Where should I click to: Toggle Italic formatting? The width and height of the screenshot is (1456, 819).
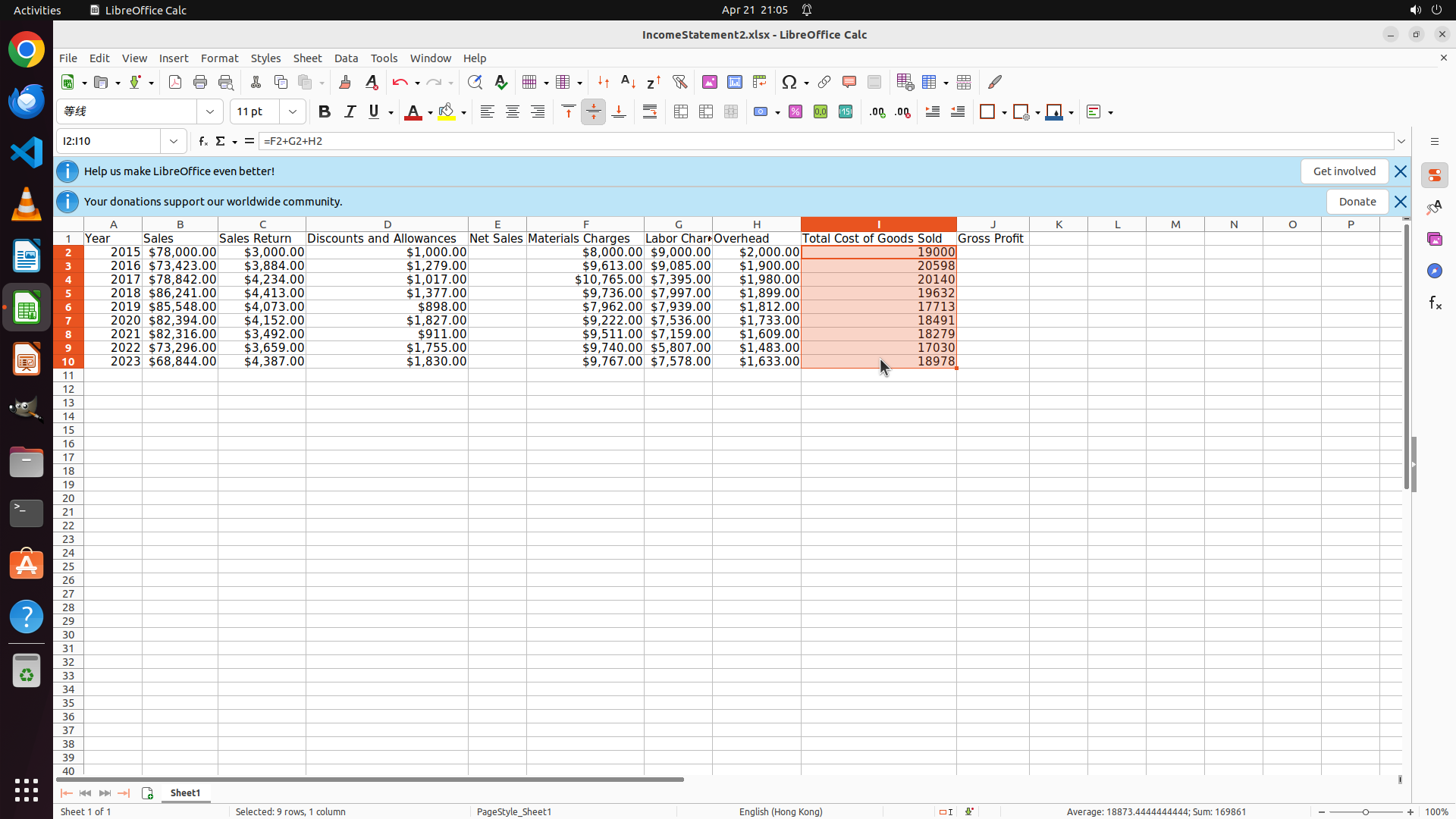350,111
